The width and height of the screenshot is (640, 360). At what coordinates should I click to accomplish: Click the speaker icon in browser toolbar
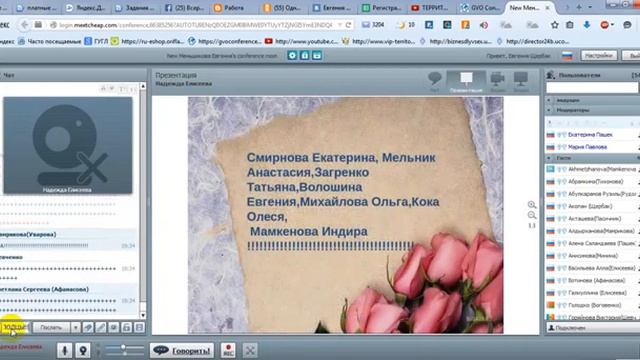(484, 25)
